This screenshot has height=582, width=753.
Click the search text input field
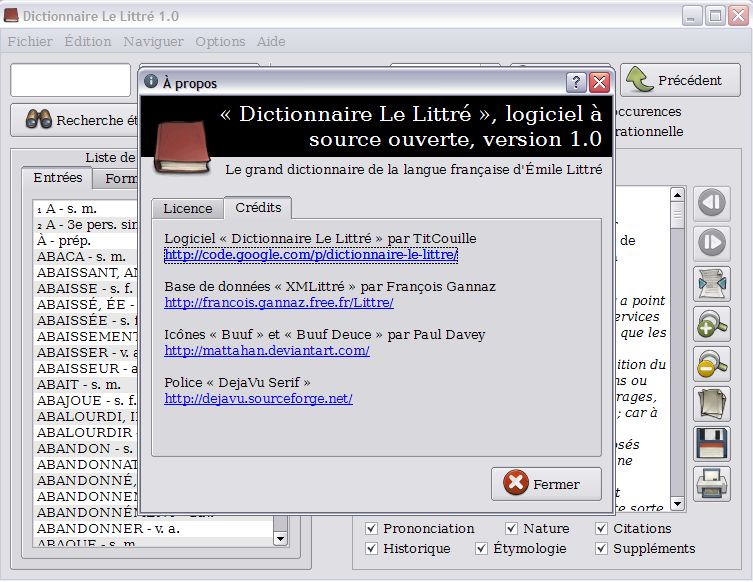click(71, 80)
